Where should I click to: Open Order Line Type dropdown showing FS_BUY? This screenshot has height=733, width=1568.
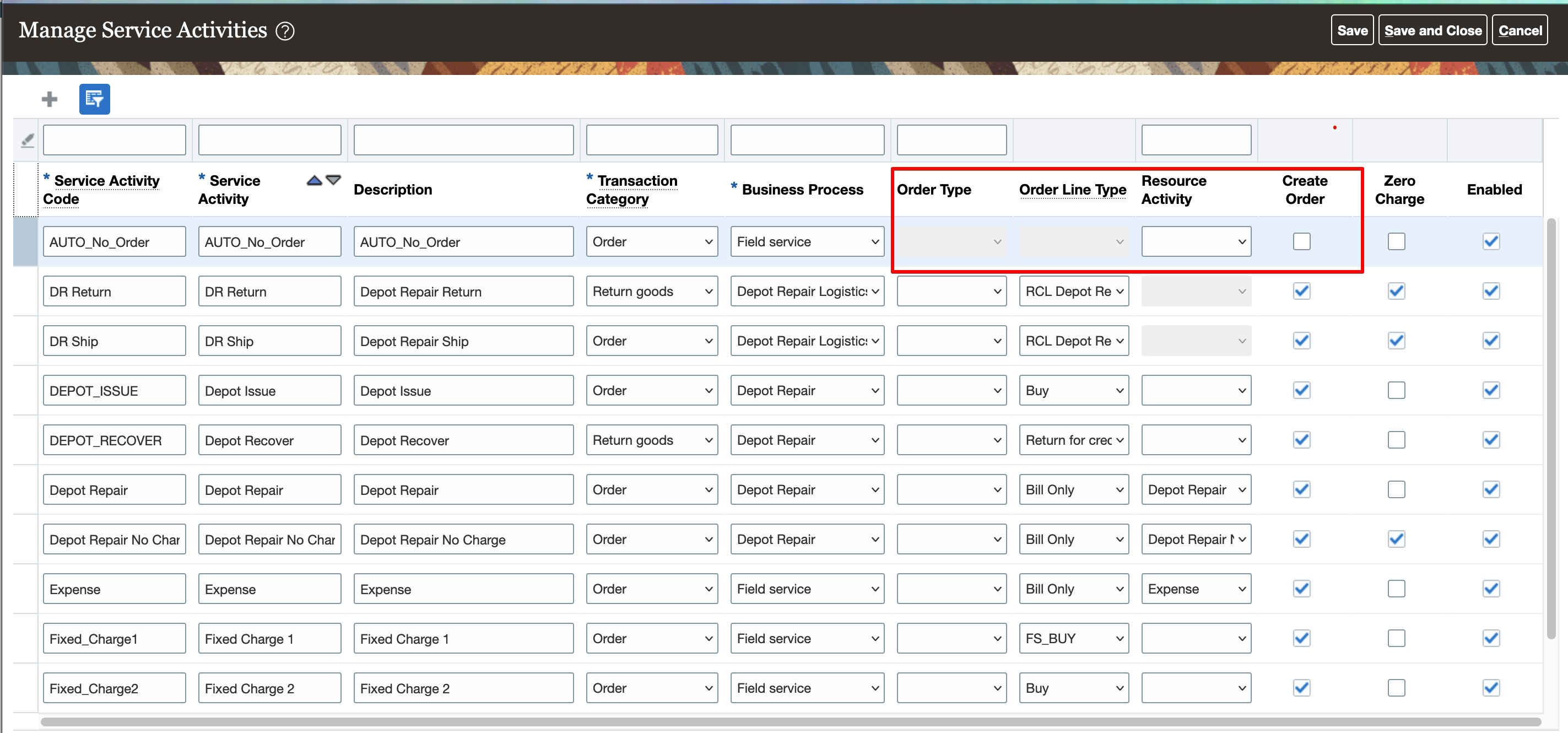[1073, 638]
